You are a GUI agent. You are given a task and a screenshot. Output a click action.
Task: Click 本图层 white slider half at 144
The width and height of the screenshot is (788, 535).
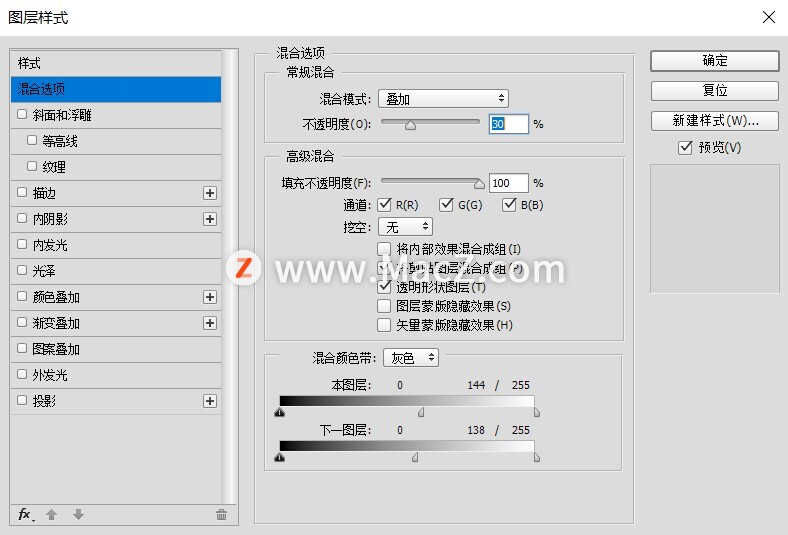coord(421,412)
